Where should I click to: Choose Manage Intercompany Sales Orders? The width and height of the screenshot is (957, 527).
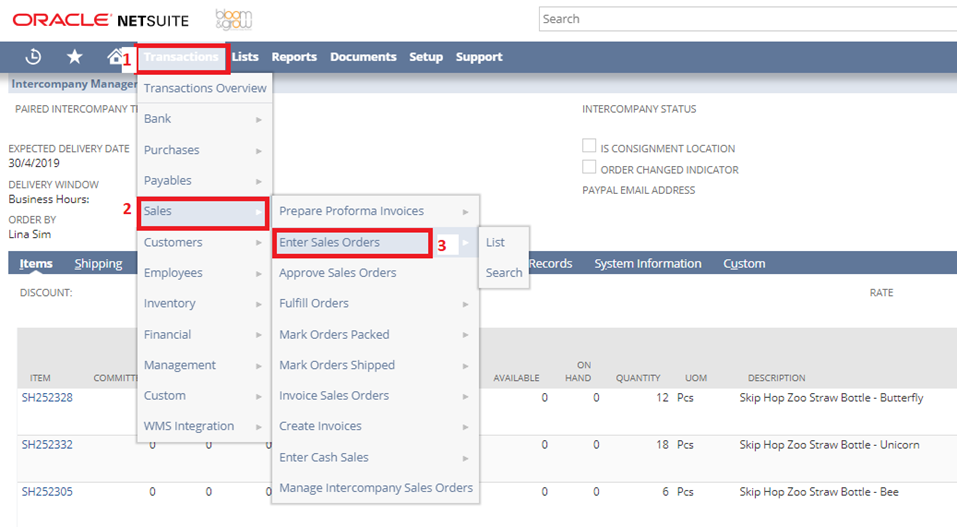(375, 488)
